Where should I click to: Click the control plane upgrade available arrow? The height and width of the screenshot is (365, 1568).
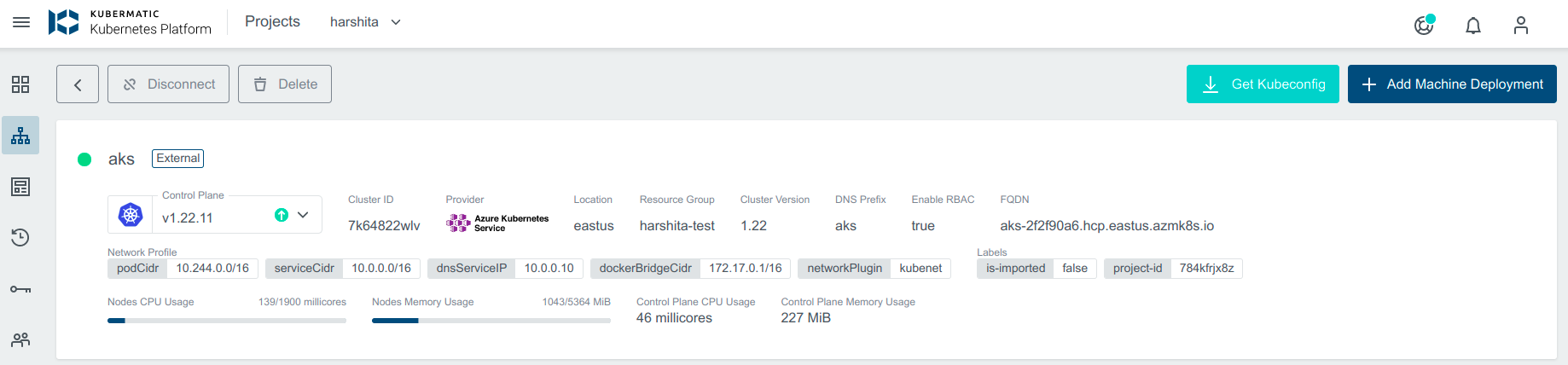[x=281, y=215]
